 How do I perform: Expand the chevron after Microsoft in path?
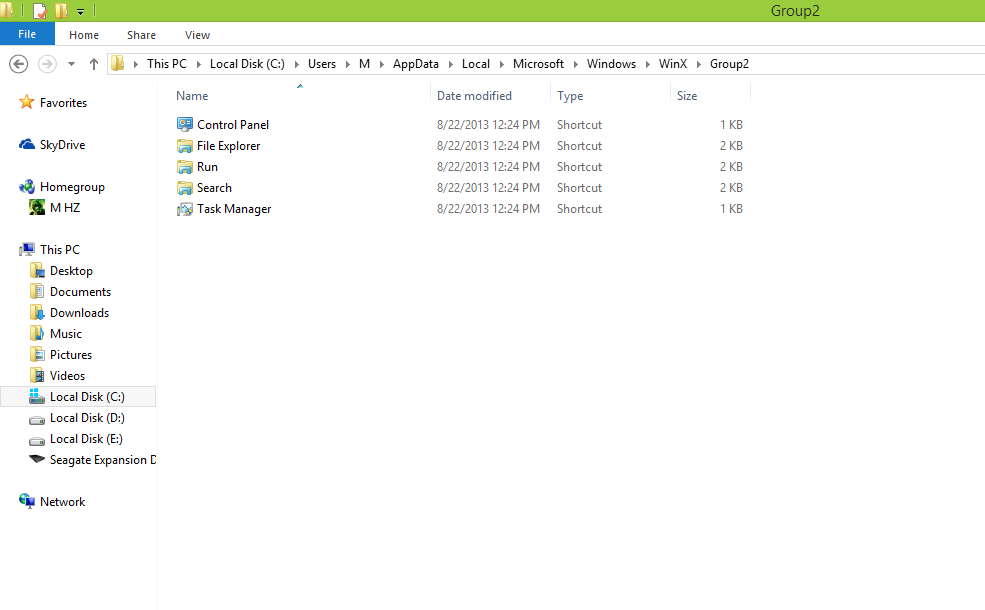pos(575,64)
